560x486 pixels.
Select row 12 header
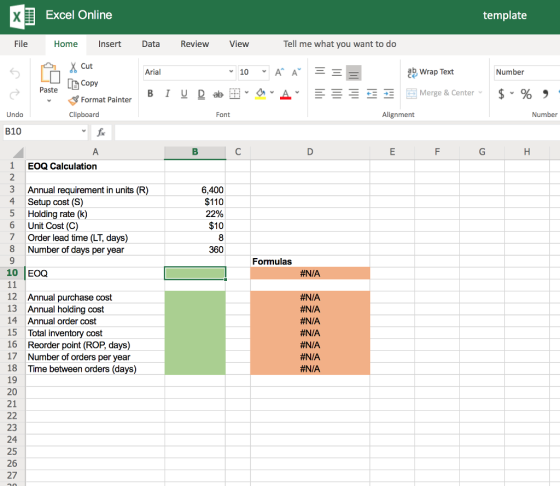click(12, 297)
